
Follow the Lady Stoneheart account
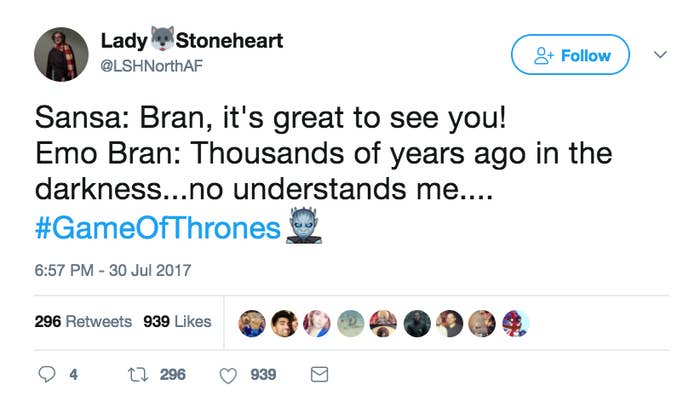point(571,54)
